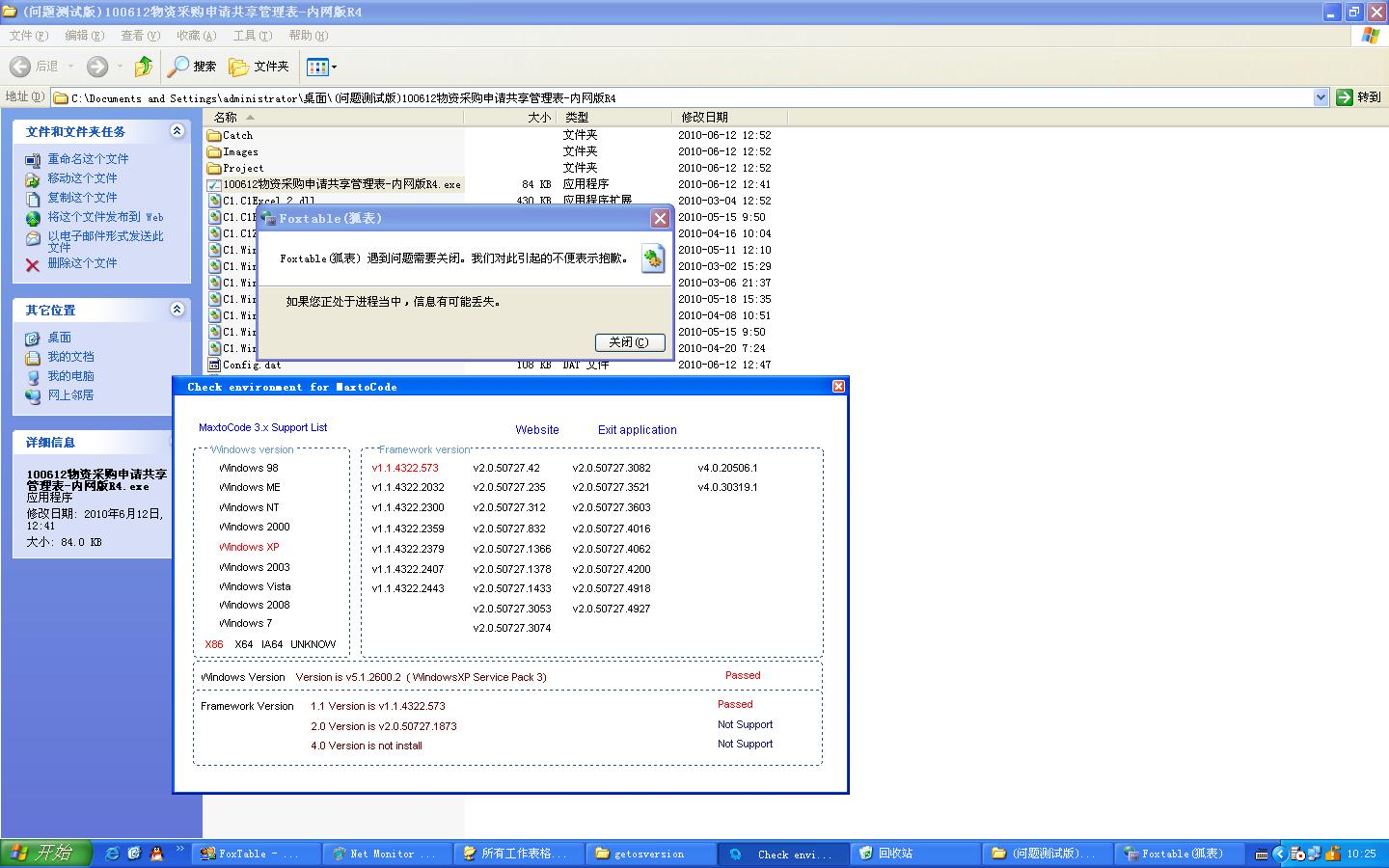The height and width of the screenshot is (868, 1389).
Task: Select the Catch folder icon
Action: [214, 136]
